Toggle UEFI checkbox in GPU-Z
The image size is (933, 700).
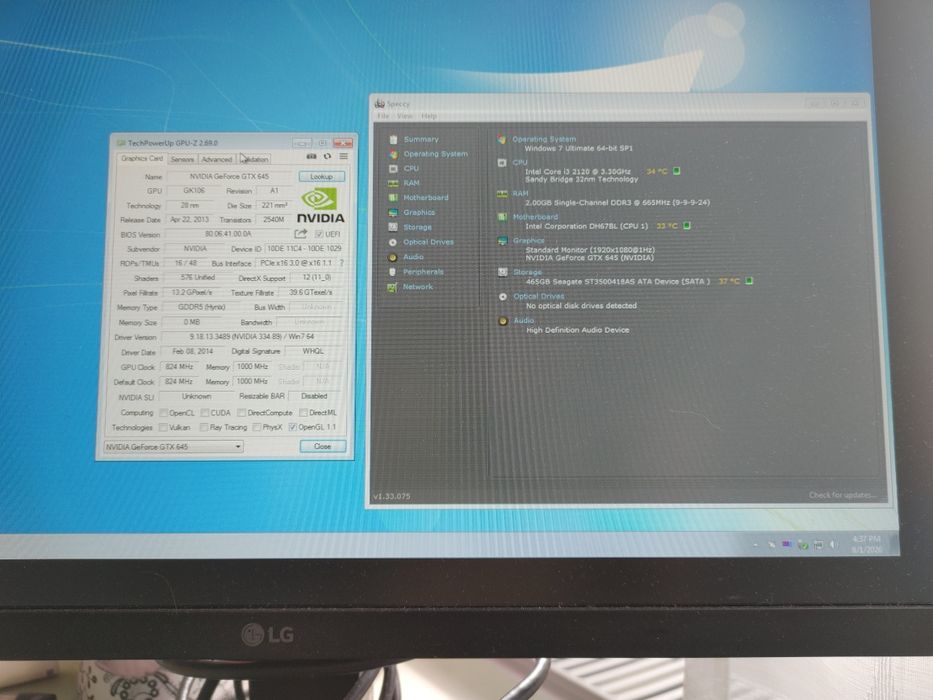pyautogui.click(x=319, y=234)
